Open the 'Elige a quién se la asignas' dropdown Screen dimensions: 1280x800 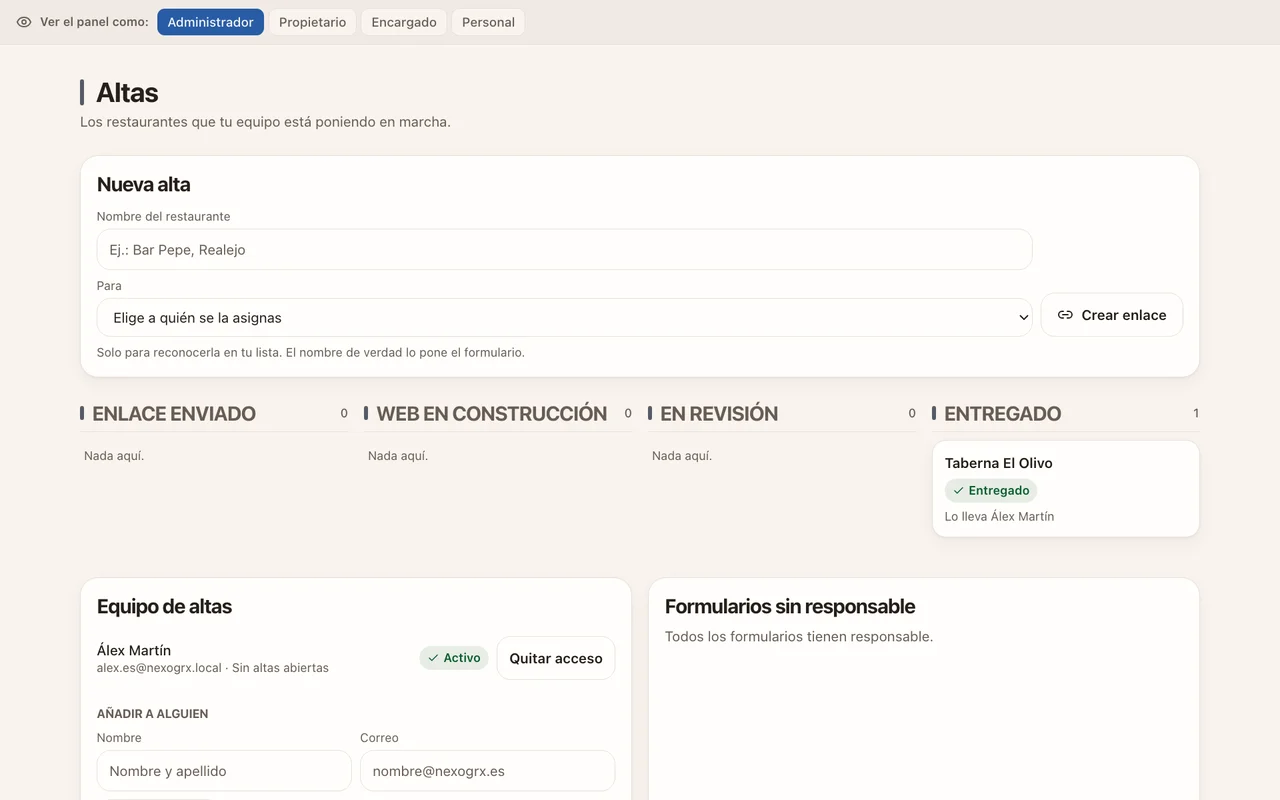pos(564,318)
